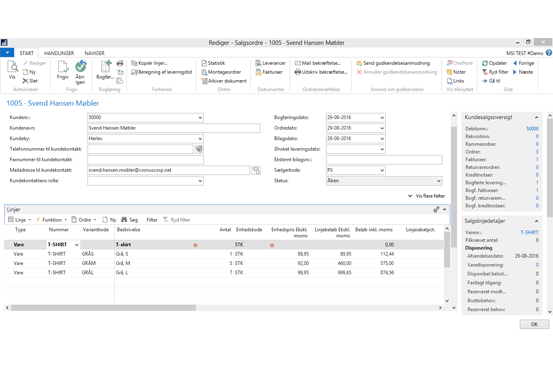Click Ny in Linjer toolbar
Image resolution: width=553 pixels, height=369 pixels.
tap(109, 220)
